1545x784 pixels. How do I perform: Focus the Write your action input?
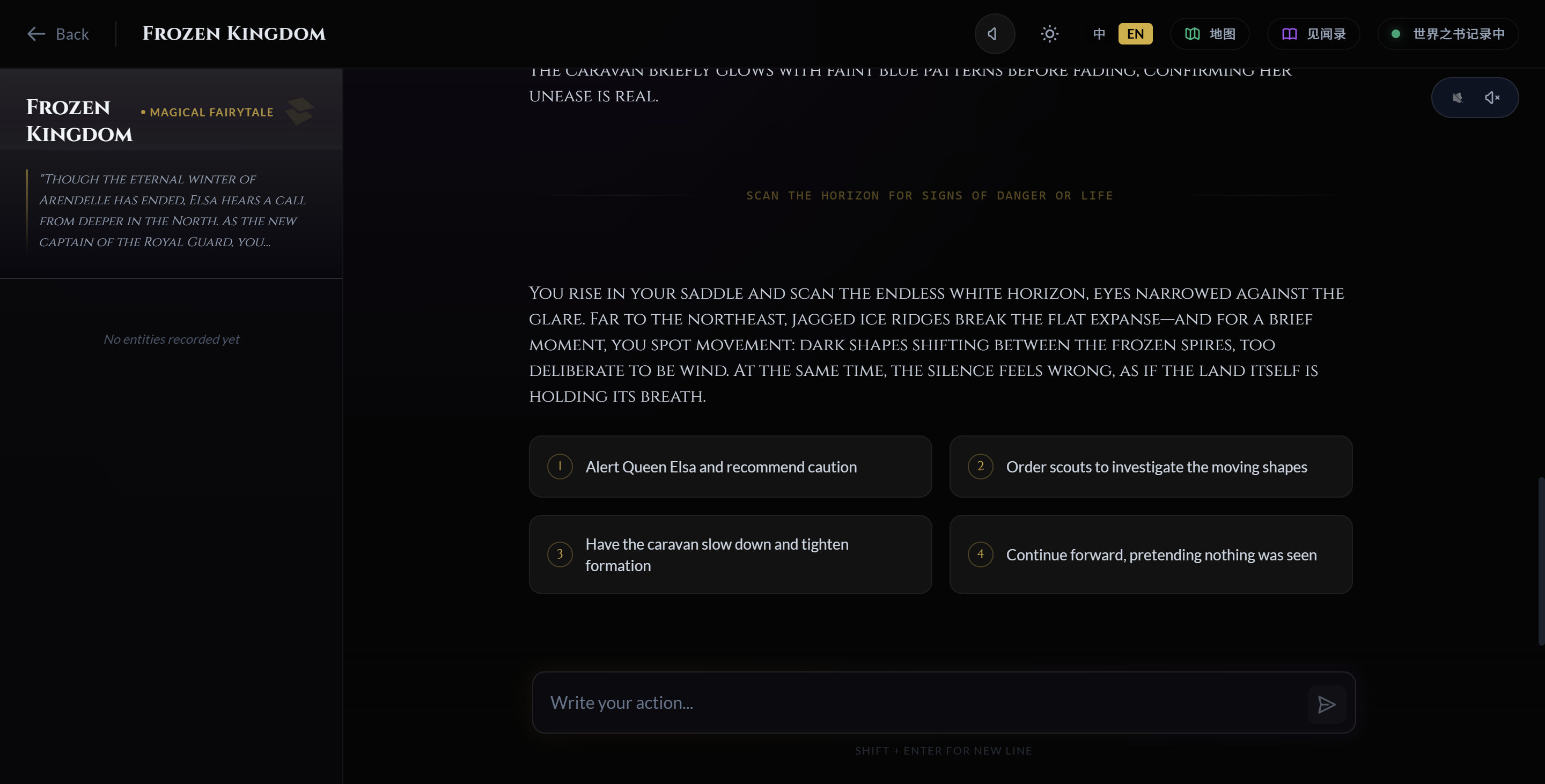point(918,702)
